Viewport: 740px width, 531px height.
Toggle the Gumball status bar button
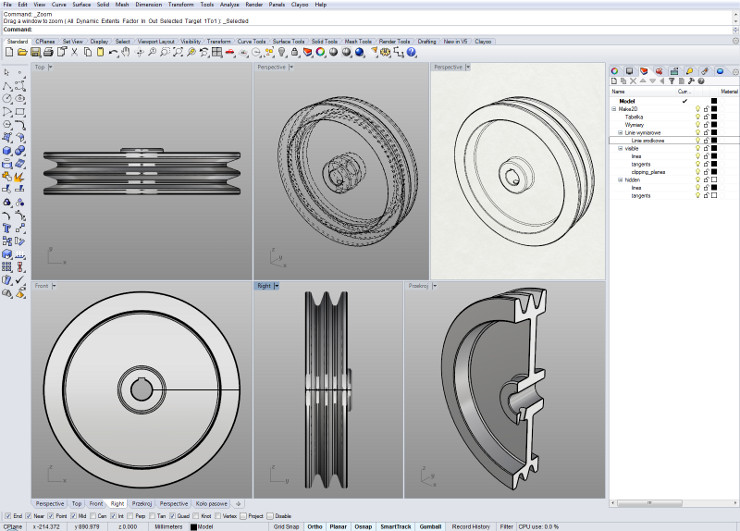pyautogui.click(x=430, y=527)
